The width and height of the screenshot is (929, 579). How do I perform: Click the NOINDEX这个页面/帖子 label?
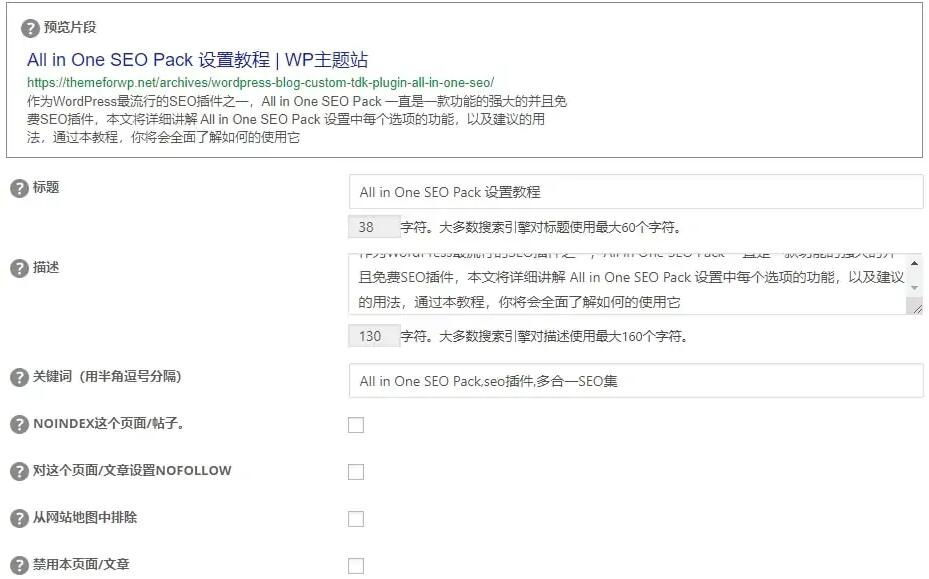click(x=108, y=423)
